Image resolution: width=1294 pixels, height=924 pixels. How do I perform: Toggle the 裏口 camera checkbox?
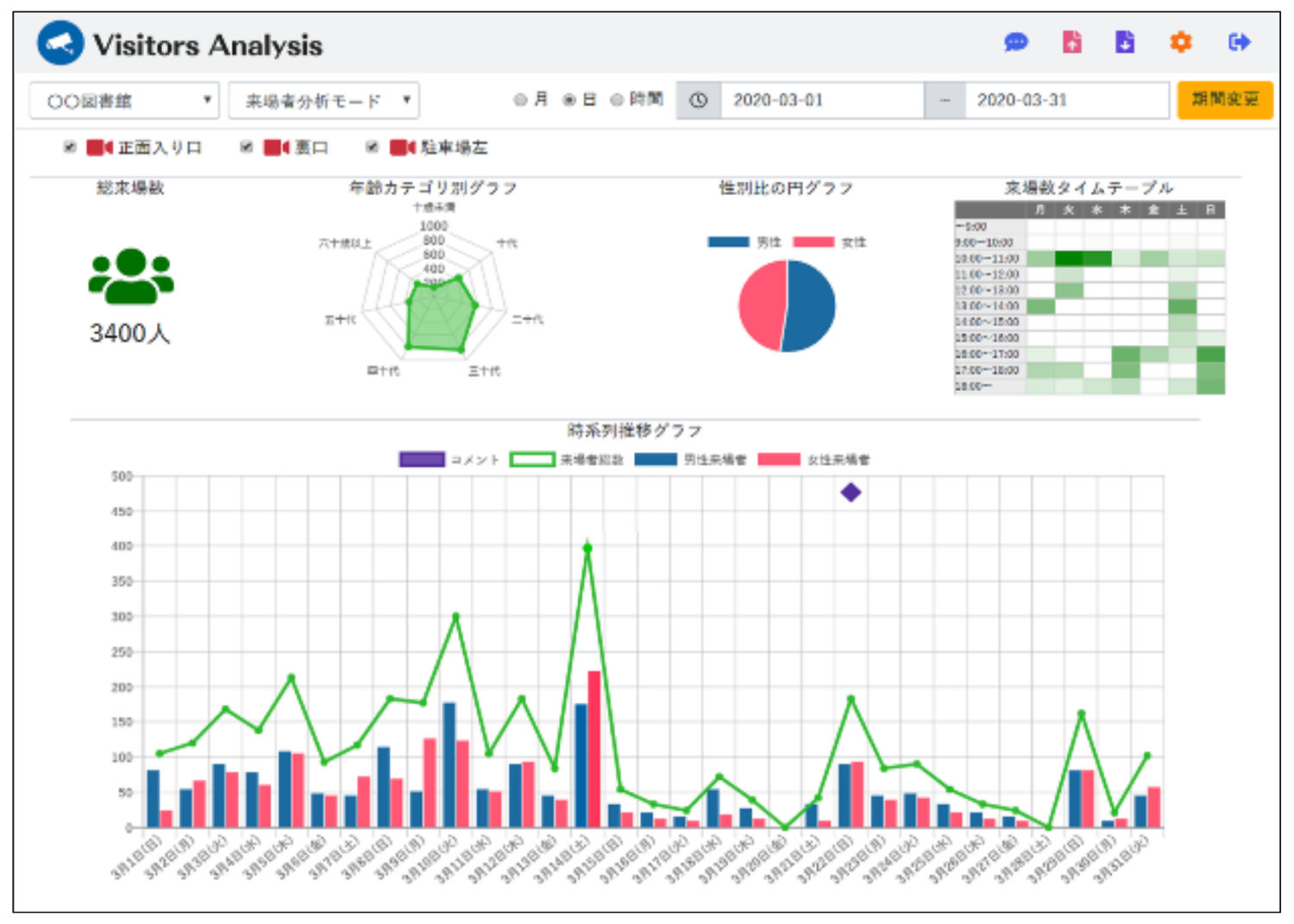tap(247, 148)
